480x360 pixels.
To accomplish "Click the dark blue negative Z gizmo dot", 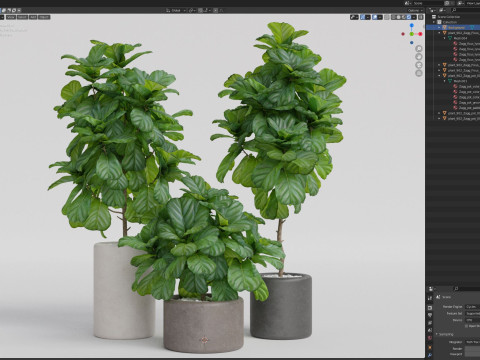I will pos(412,43).
